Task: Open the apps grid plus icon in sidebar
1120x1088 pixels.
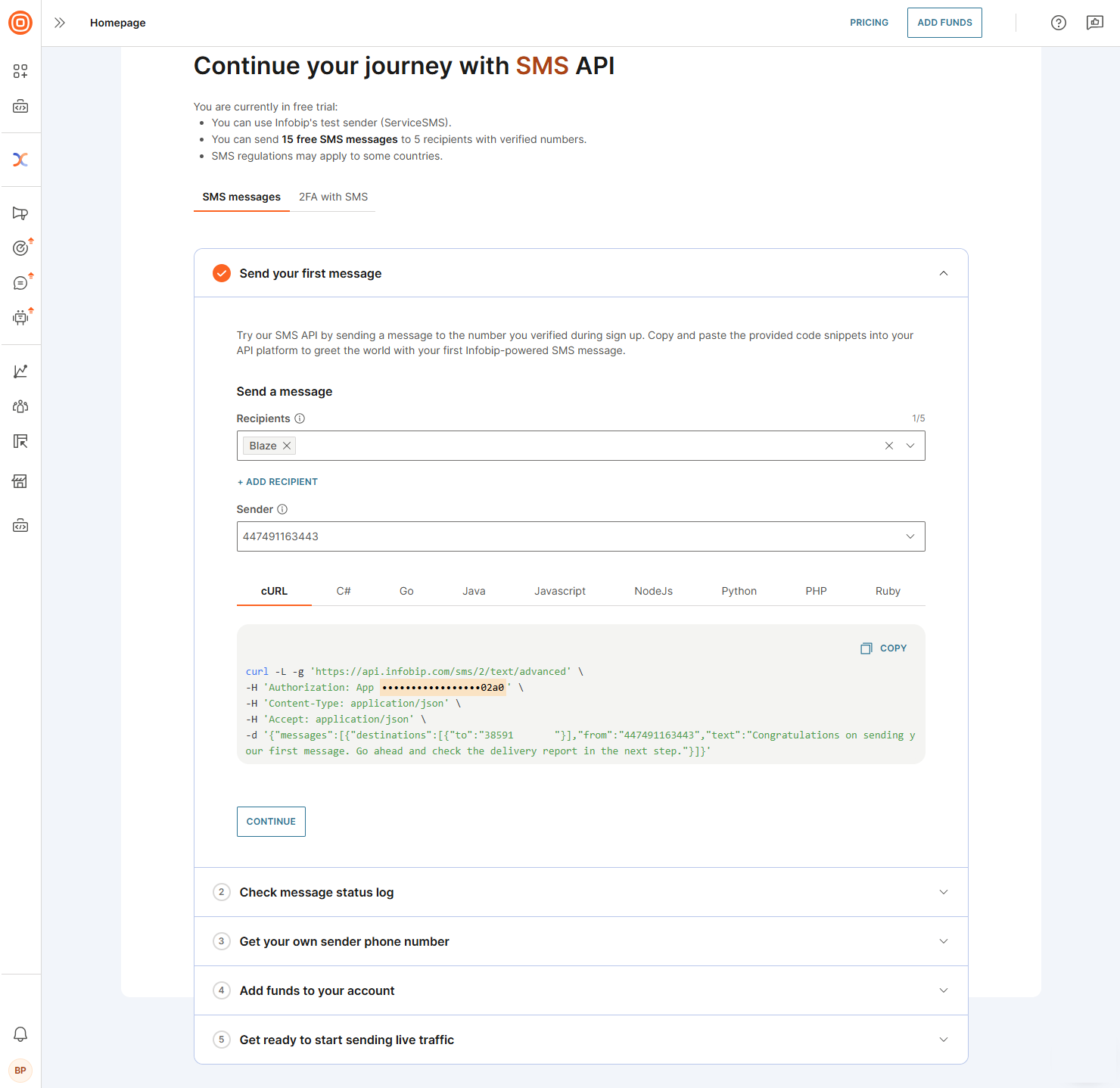Action: coord(20,71)
